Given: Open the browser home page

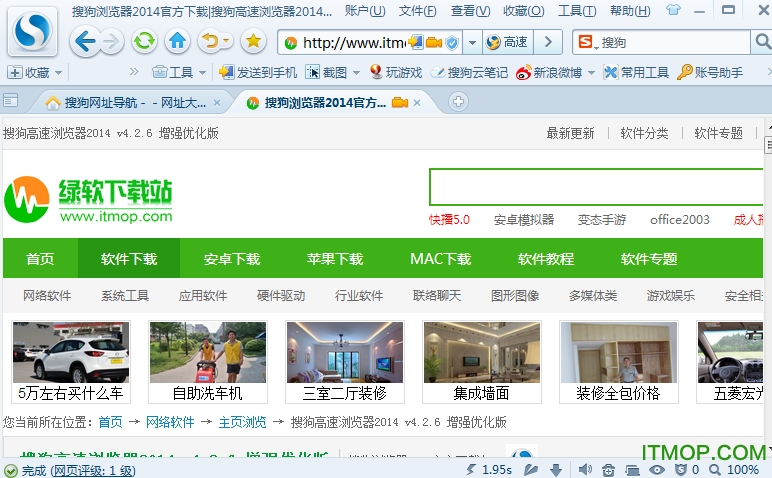Looking at the screenshot, I should pyautogui.click(x=177, y=41).
